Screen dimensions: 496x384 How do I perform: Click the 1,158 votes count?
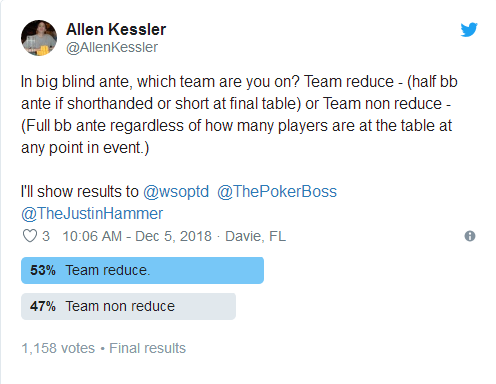point(58,348)
